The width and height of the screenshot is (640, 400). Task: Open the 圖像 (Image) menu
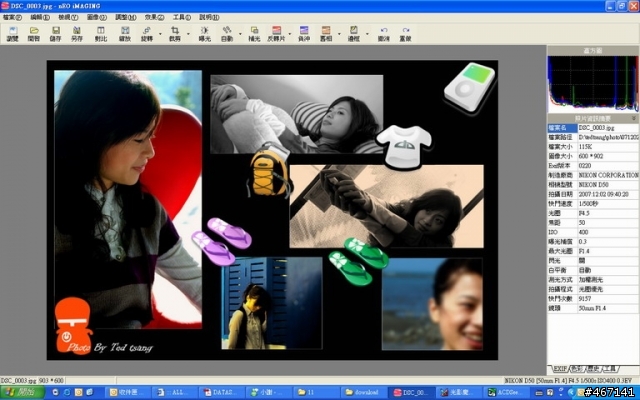(x=97, y=17)
